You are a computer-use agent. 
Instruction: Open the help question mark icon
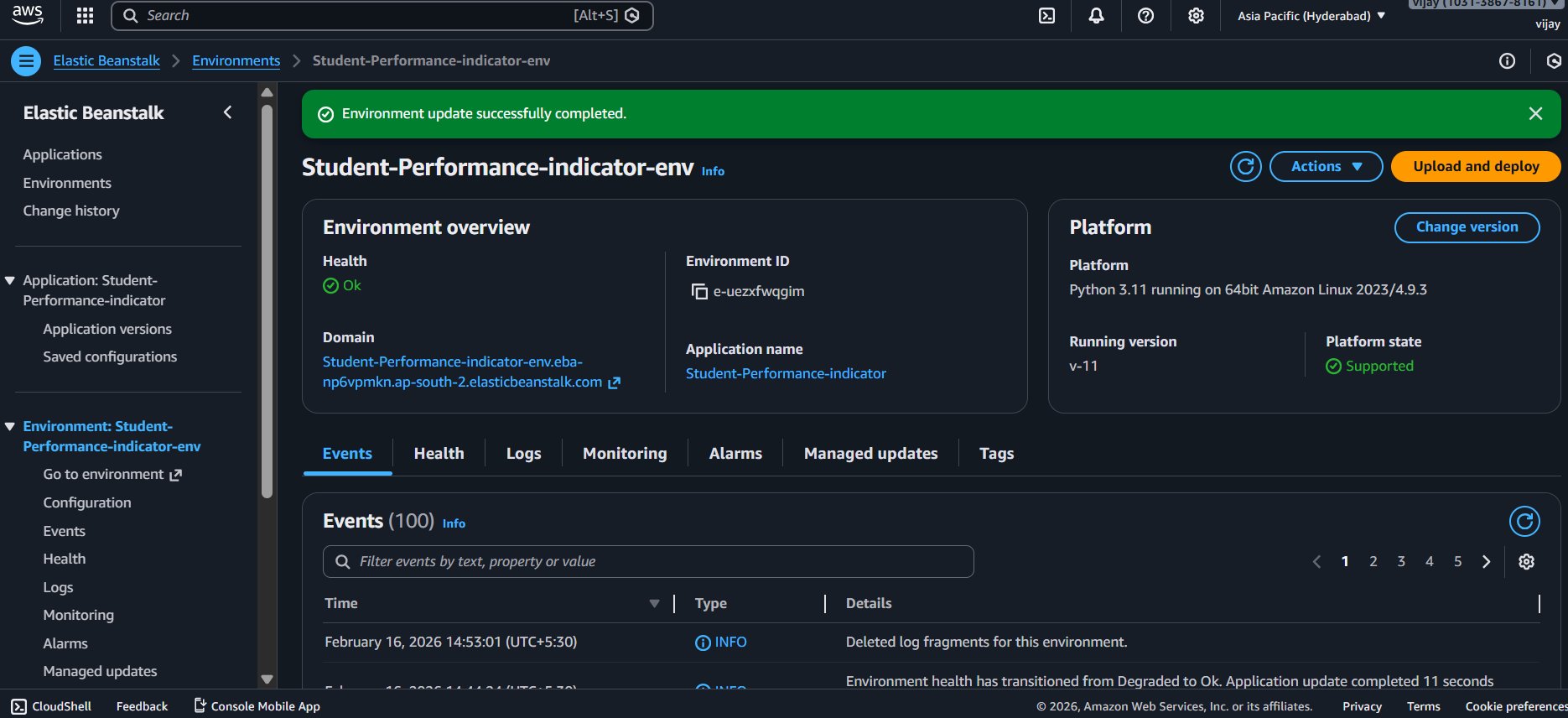point(1145,16)
